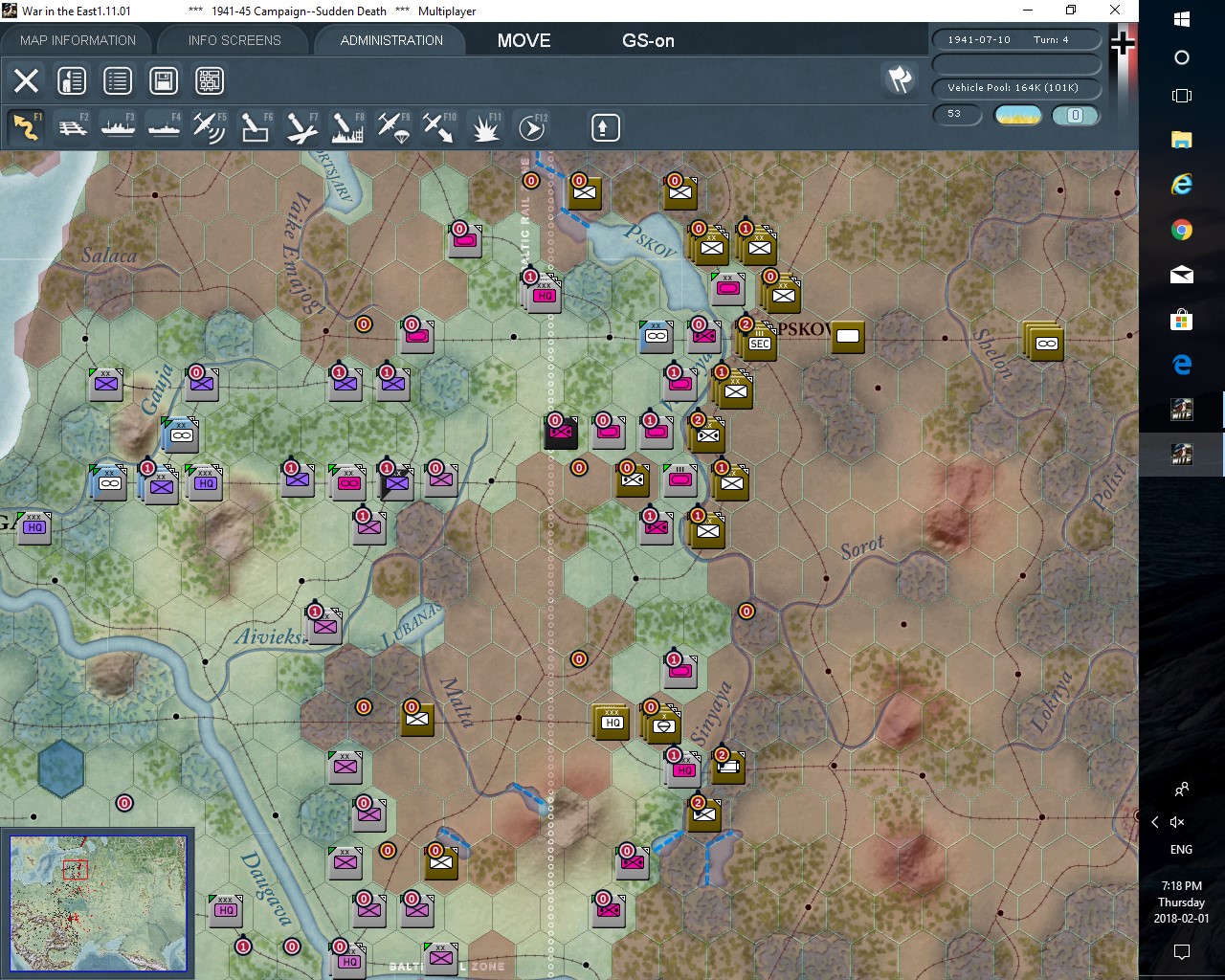Click the ENG language indicator
The height and width of the screenshot is (980, 1225).
(1182, 850)
